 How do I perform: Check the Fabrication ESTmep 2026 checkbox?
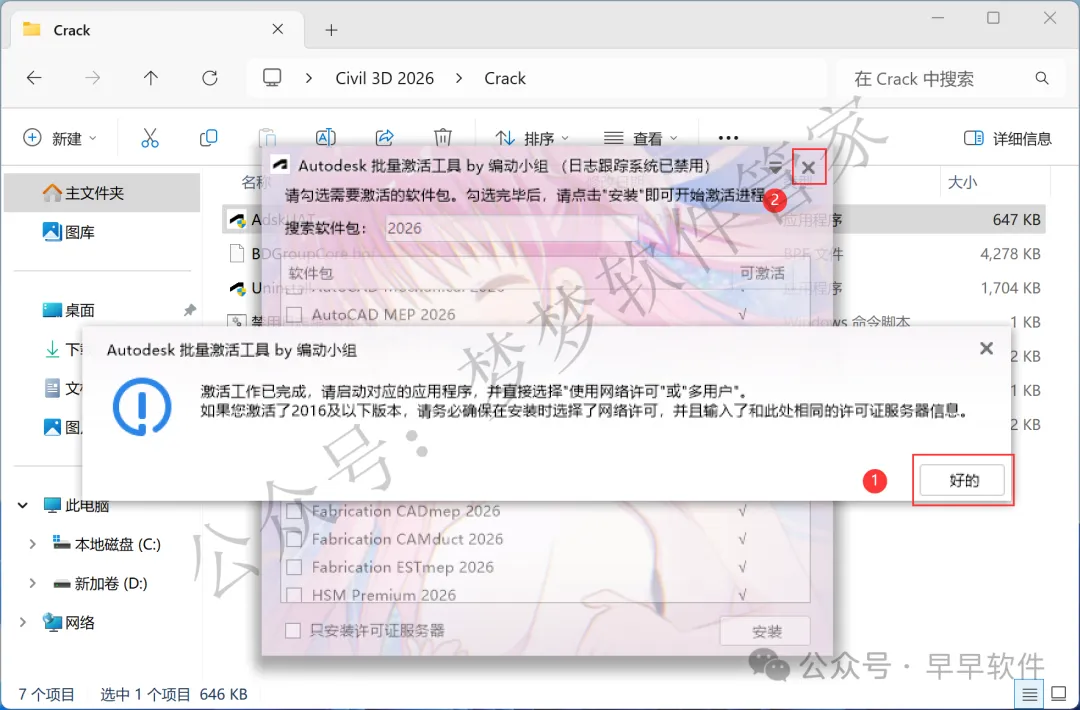pyautogui.click(x=294, y=567)
